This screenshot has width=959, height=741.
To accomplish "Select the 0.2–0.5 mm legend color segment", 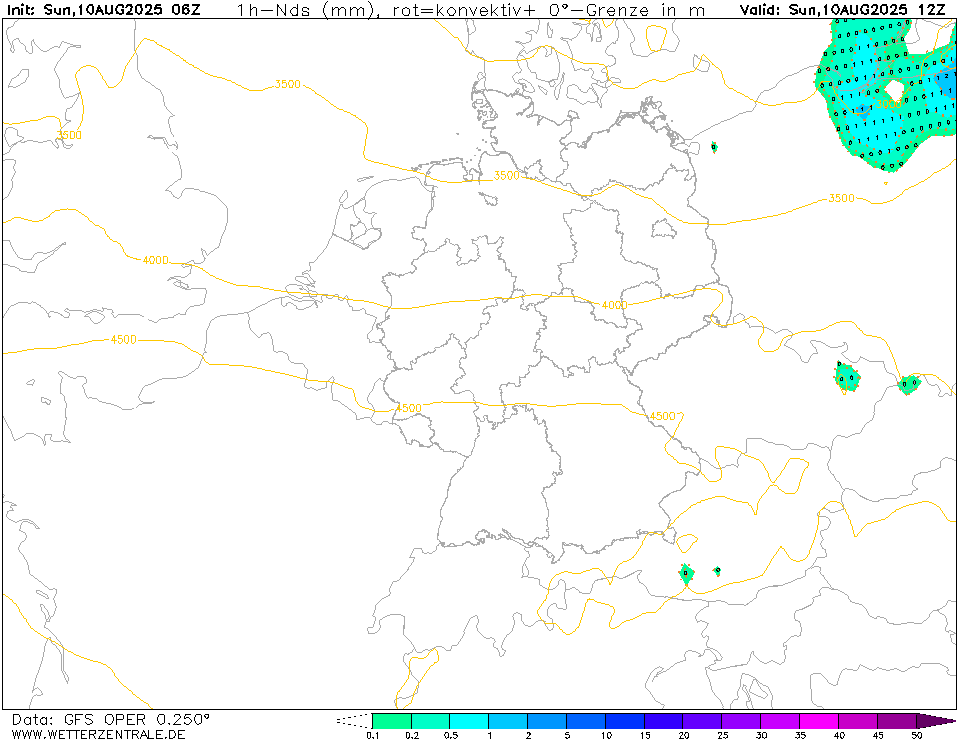I will click(x=431, y=721).
